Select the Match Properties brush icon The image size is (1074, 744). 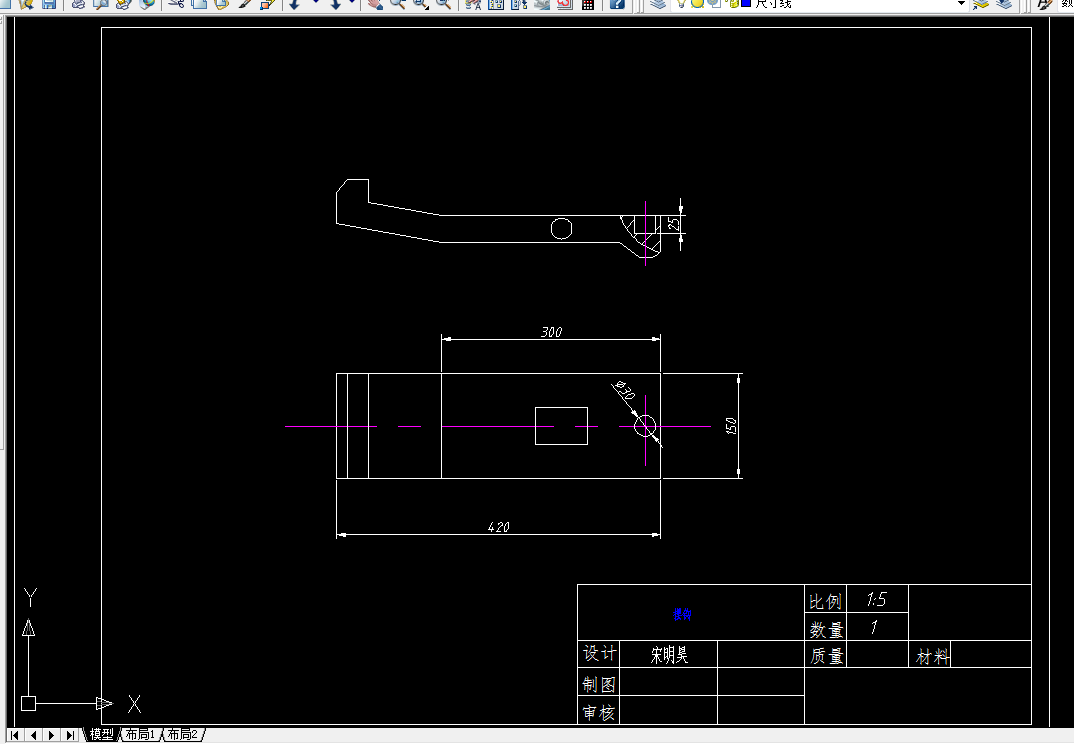[245, 3]
